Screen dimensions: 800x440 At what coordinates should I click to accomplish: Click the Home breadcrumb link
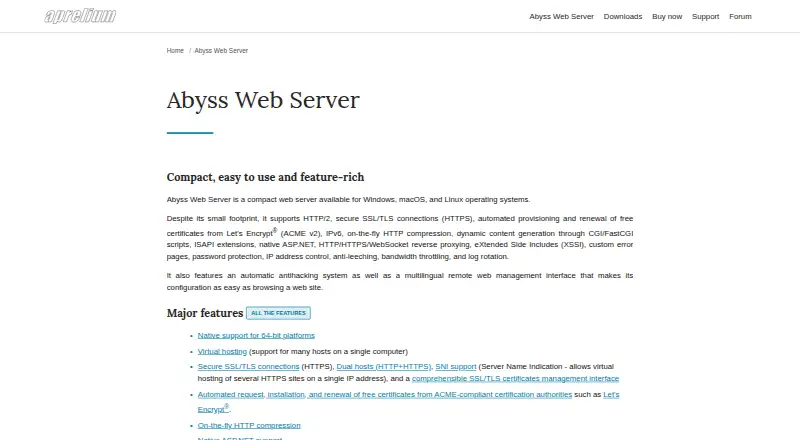[x=175, y=51]
